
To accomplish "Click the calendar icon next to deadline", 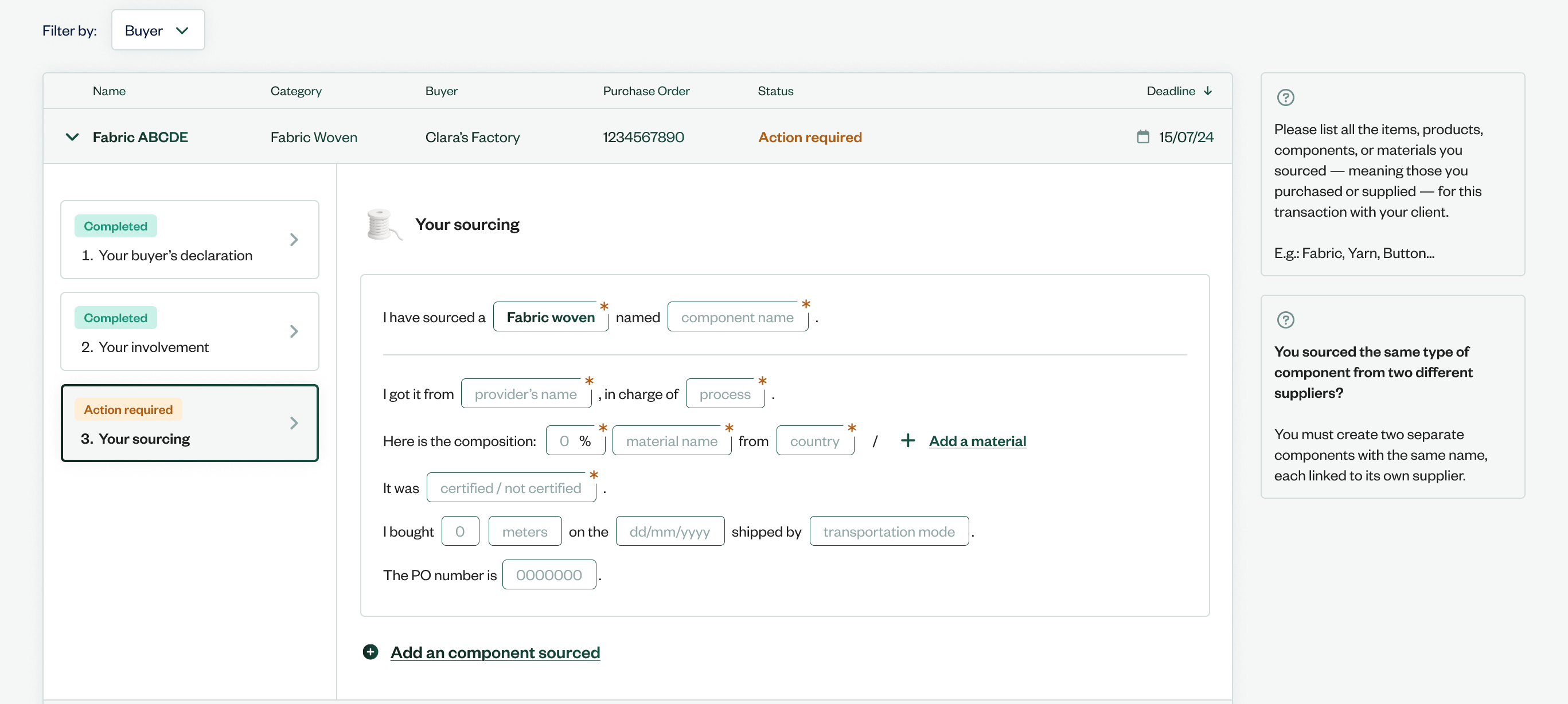I will 1142,137.
